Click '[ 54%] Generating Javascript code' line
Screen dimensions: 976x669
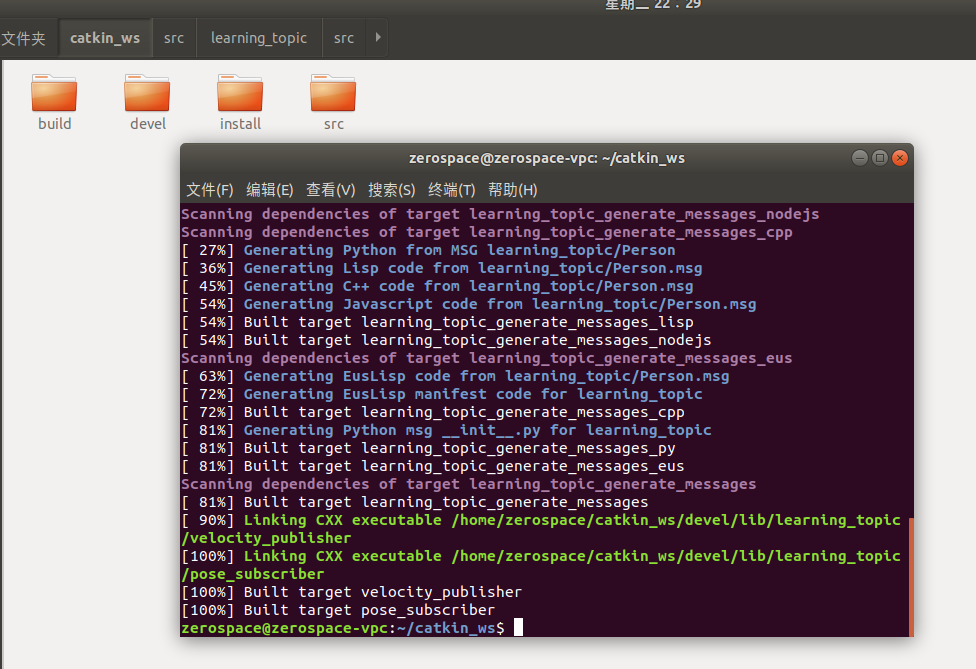pos(469,304)
